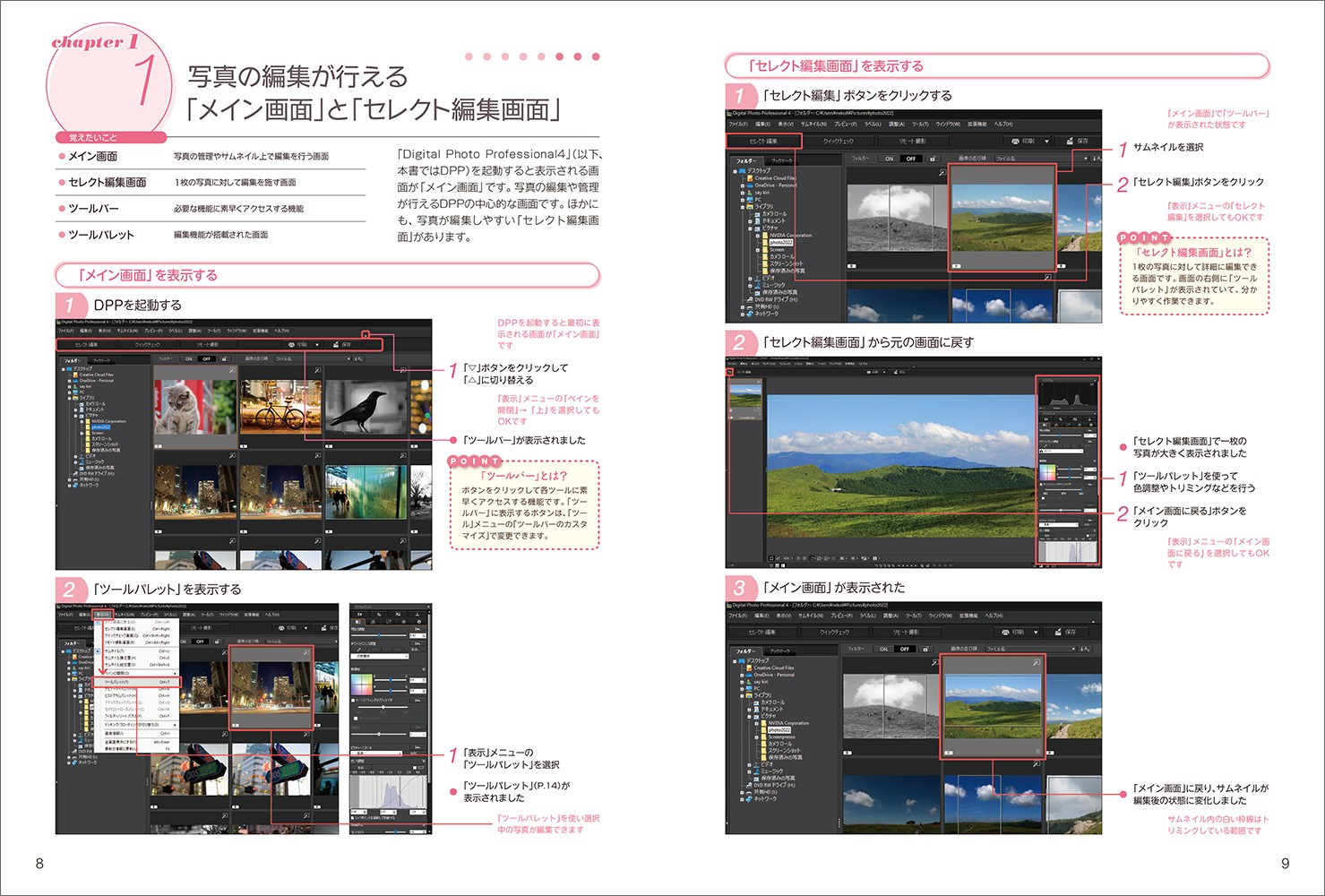This screenshot has width=1325, height=896.
Task: Open the white balance dropdown in the tool palette
Action: pos(380,656)
